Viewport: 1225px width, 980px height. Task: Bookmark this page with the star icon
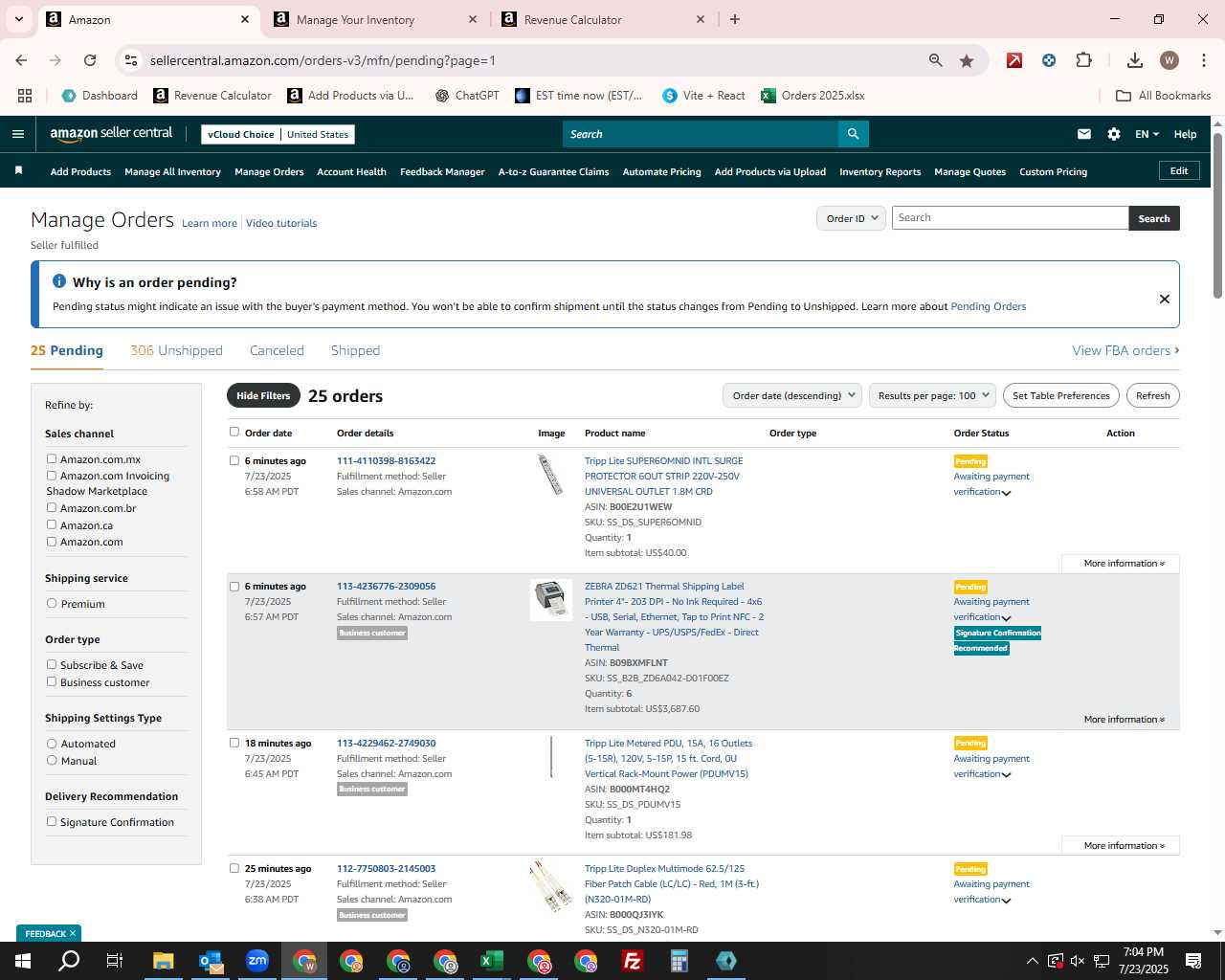967,60
